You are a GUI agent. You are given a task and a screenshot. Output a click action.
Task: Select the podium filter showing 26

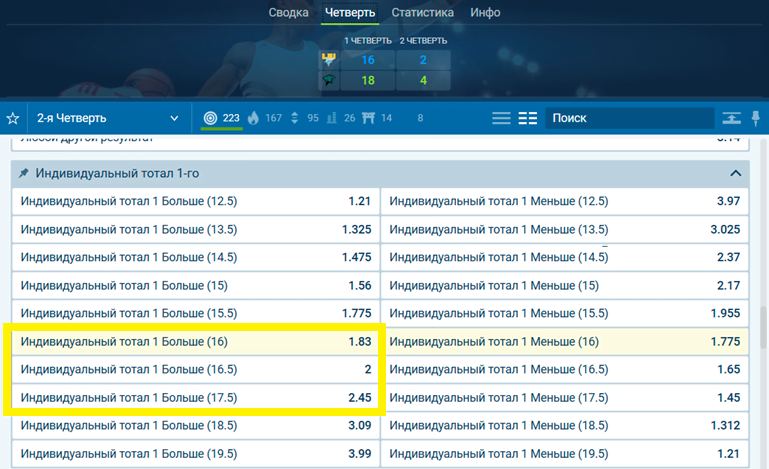tap(342, 118)
